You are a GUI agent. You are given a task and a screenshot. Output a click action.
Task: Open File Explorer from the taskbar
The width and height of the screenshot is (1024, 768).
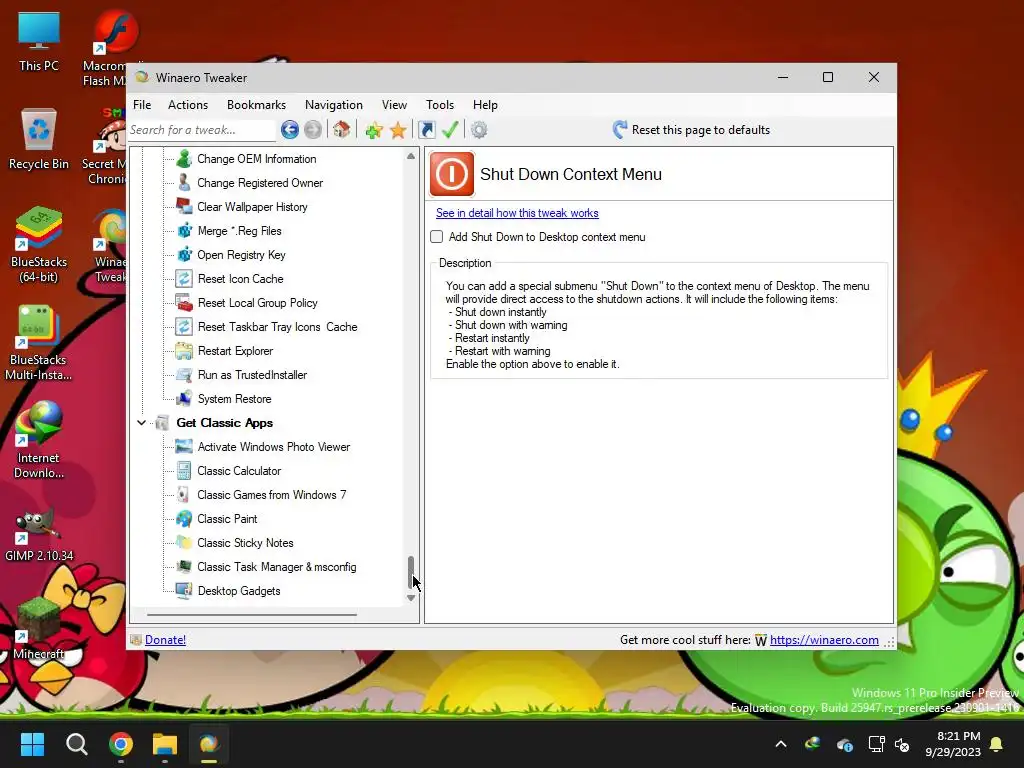[165, 744]
